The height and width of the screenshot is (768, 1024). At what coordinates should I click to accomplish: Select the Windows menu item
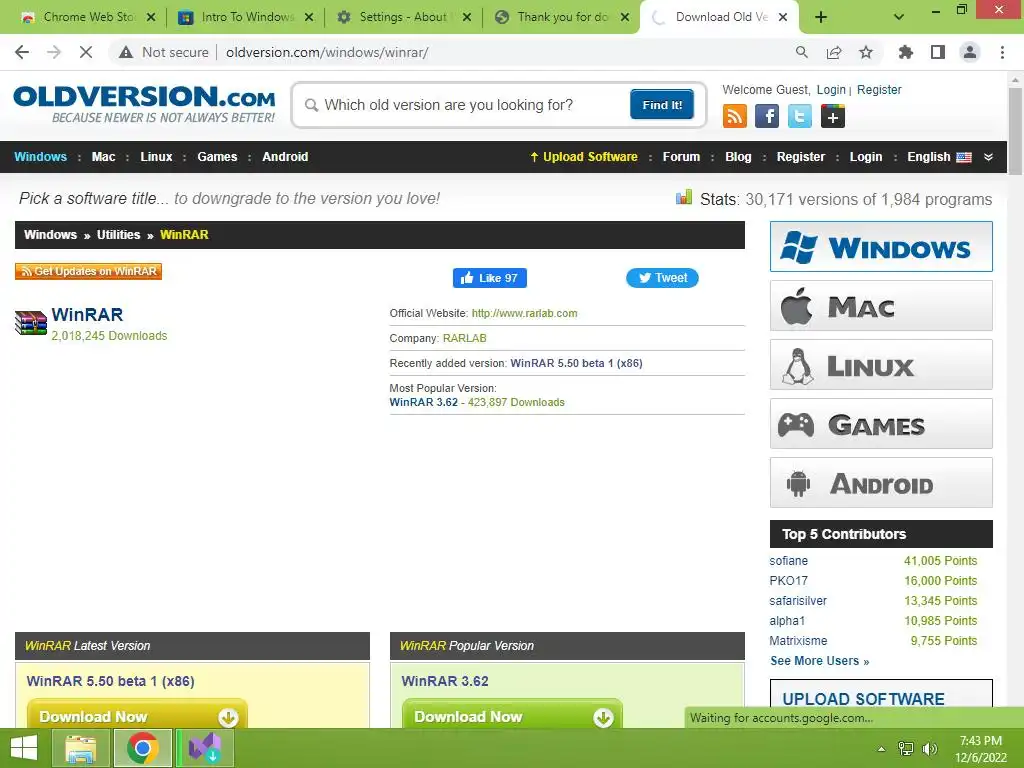40,157
